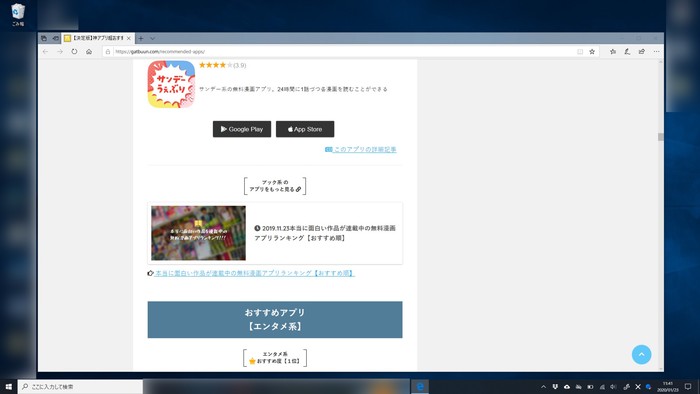Open このアプリの詳細記事 link
Viewport: 700px width, 394px height.
point(361,149)
